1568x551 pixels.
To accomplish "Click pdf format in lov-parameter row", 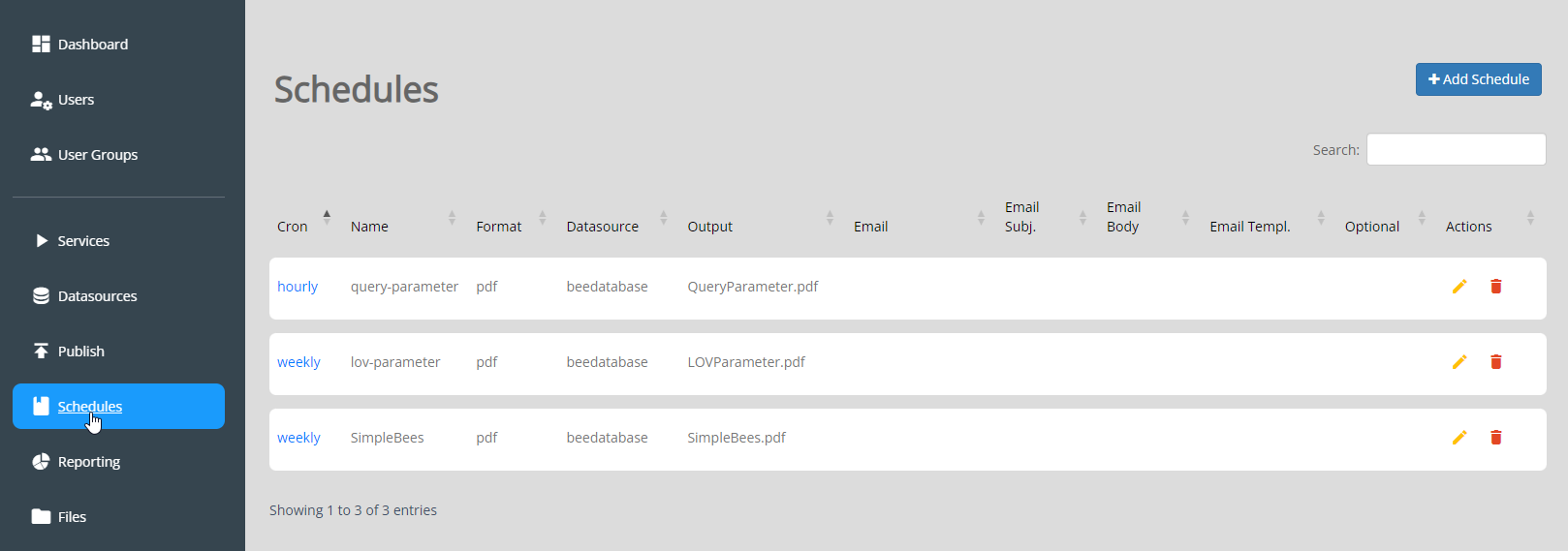I will point(486,362).
